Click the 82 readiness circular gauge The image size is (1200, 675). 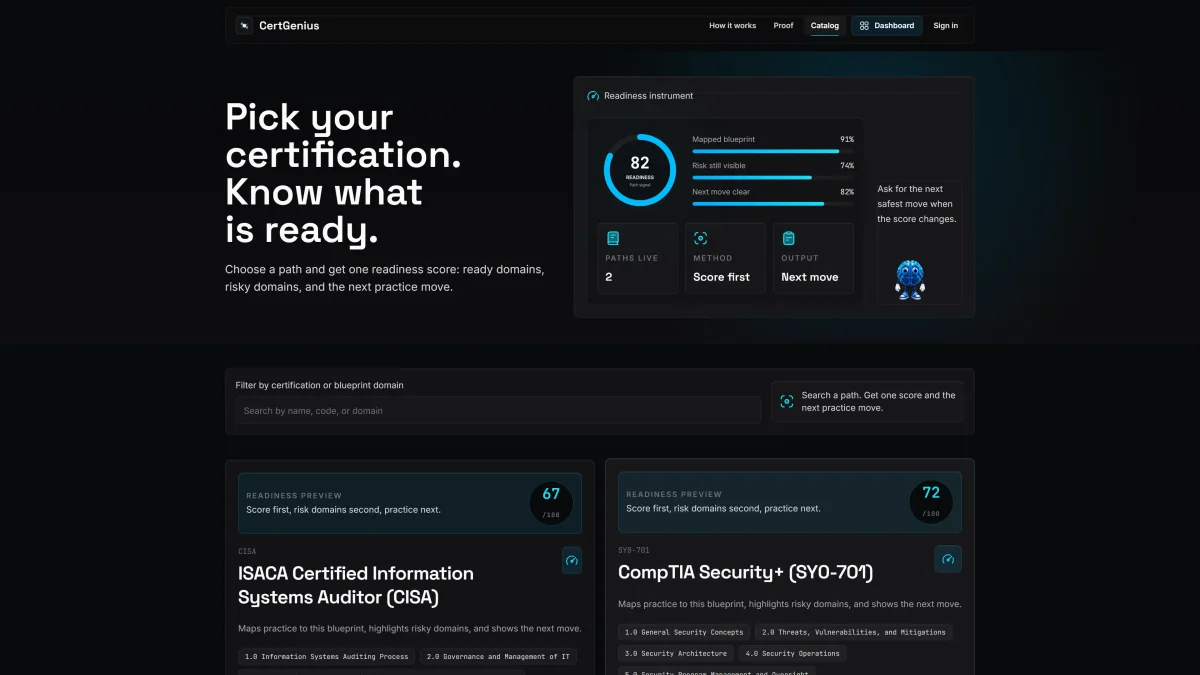(640, 170)
